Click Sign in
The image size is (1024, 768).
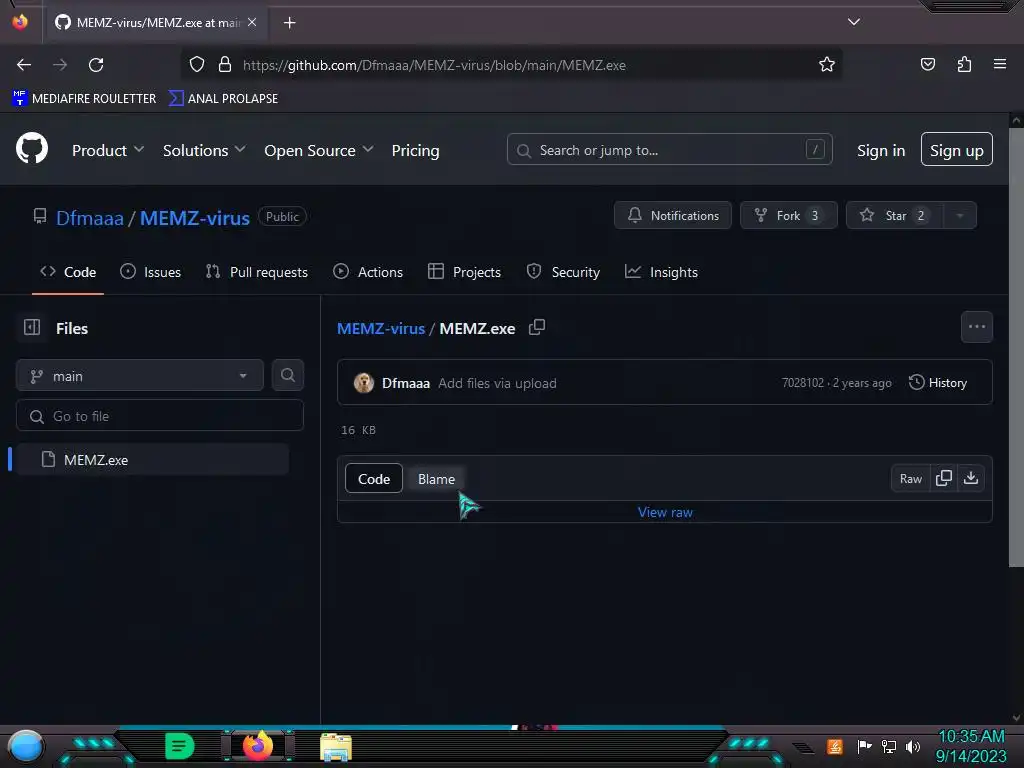[881, 150]
